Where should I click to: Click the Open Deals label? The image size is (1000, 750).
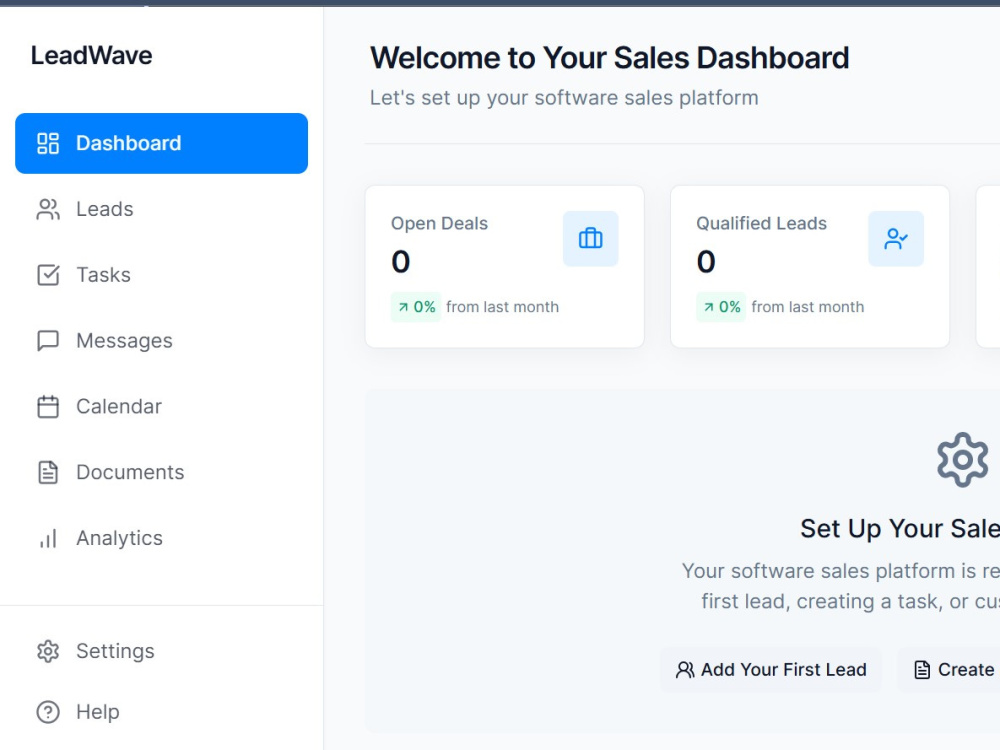[x=439, y=223]
